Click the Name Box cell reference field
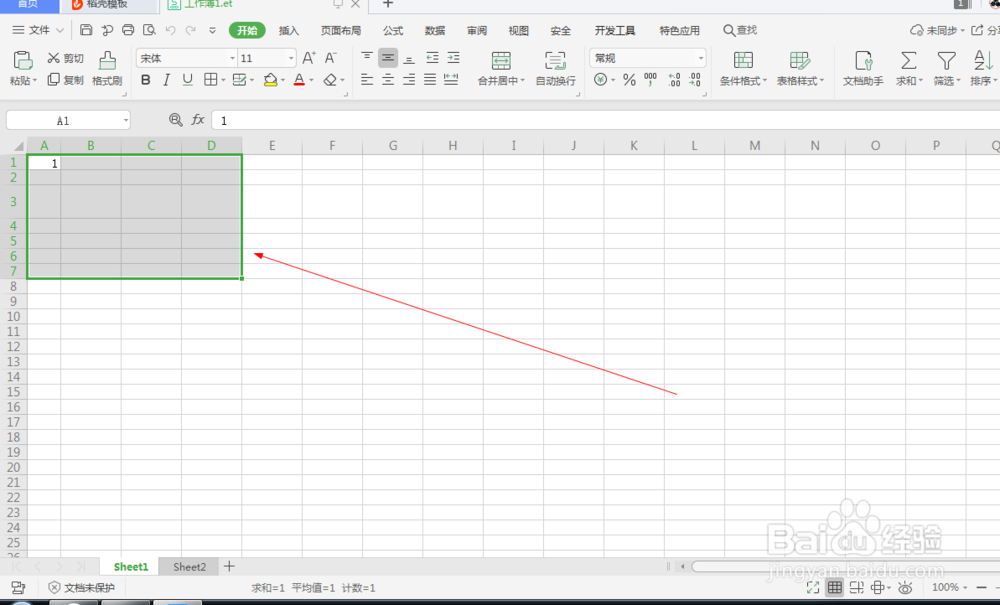1000x605 pixels. click(x=62, y=119)
